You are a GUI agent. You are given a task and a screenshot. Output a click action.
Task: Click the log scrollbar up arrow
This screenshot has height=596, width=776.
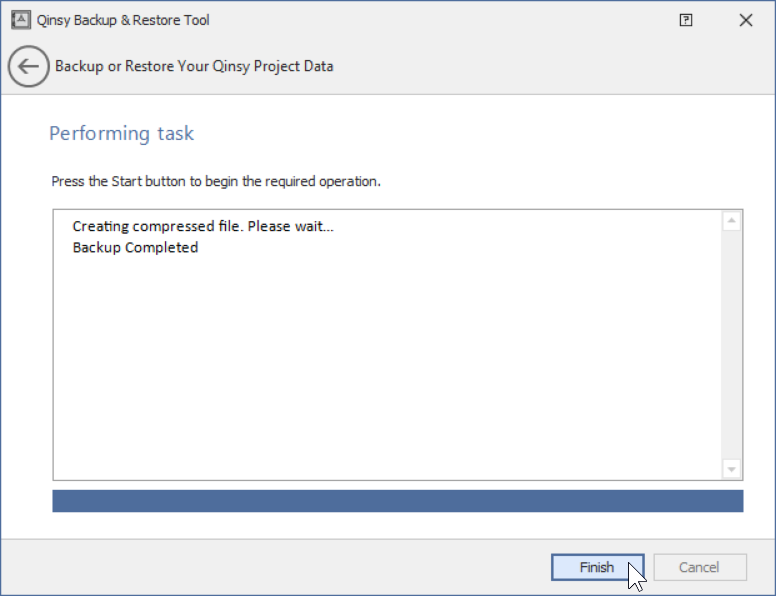731,221
